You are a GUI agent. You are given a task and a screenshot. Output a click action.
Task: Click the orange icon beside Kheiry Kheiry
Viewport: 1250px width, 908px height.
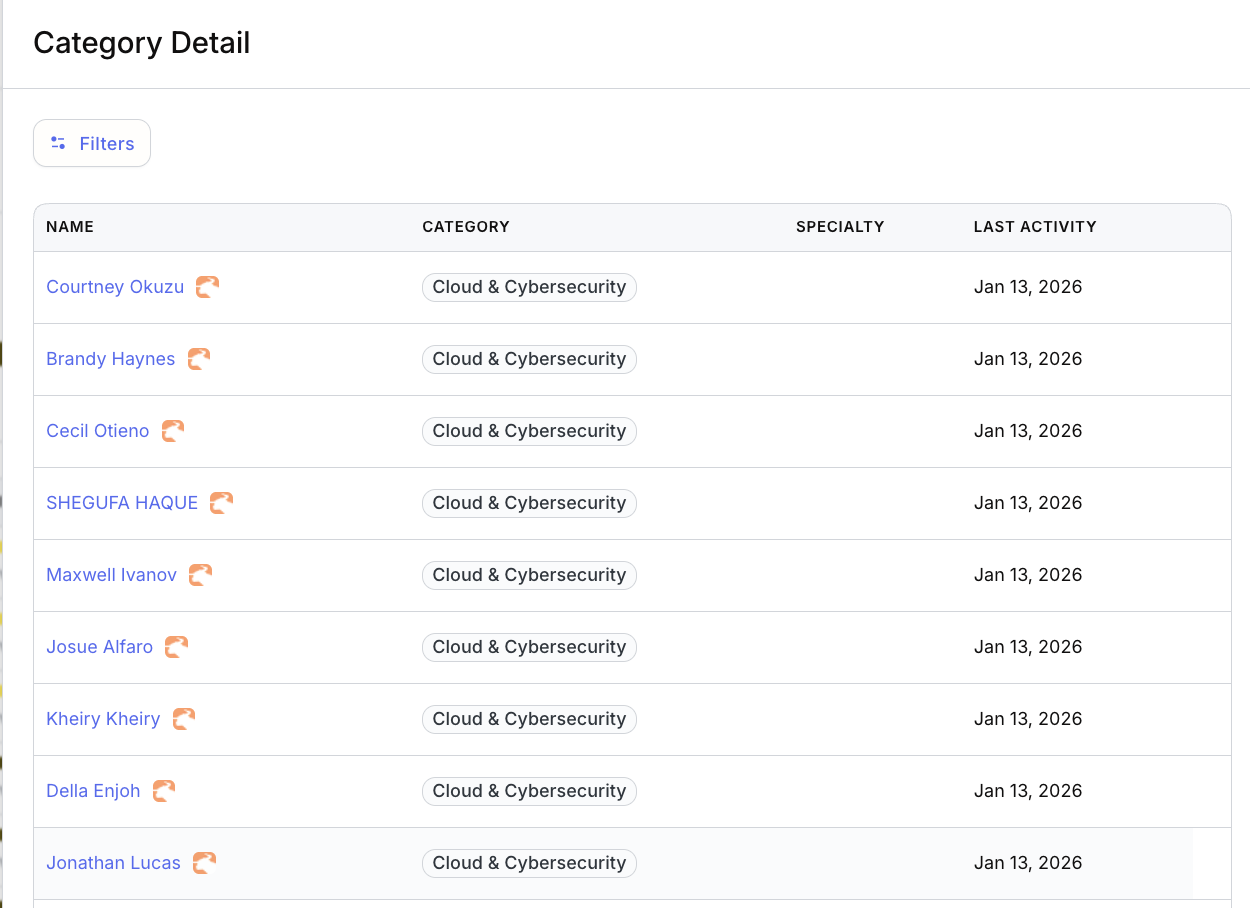click(184, 719)
